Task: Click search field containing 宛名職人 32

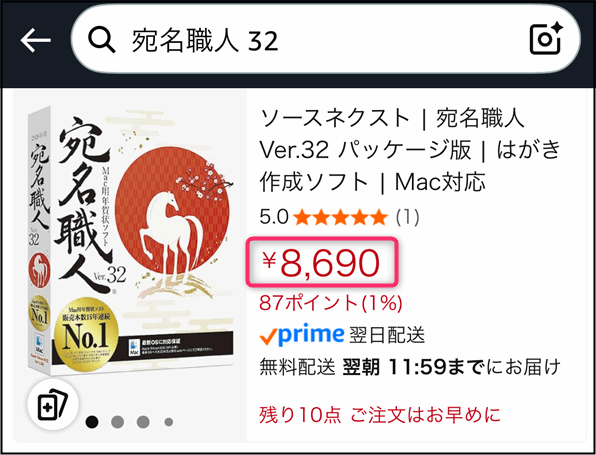Action: click(326, 38)
